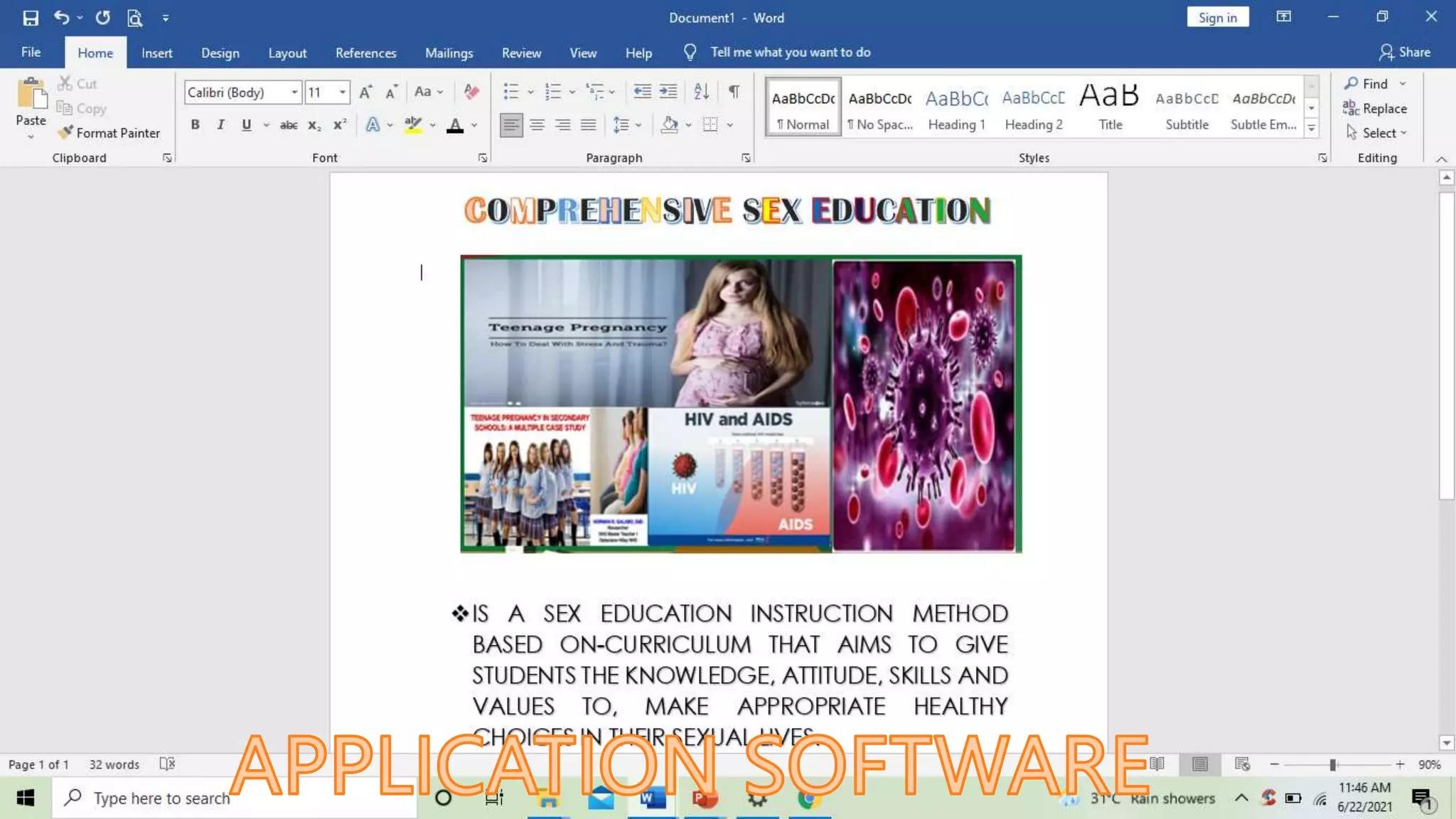Image resolution: width=1456 pixels, height=819 pixels.
Task: Click the Tell me what you want to do box
Action: (790, 52)
